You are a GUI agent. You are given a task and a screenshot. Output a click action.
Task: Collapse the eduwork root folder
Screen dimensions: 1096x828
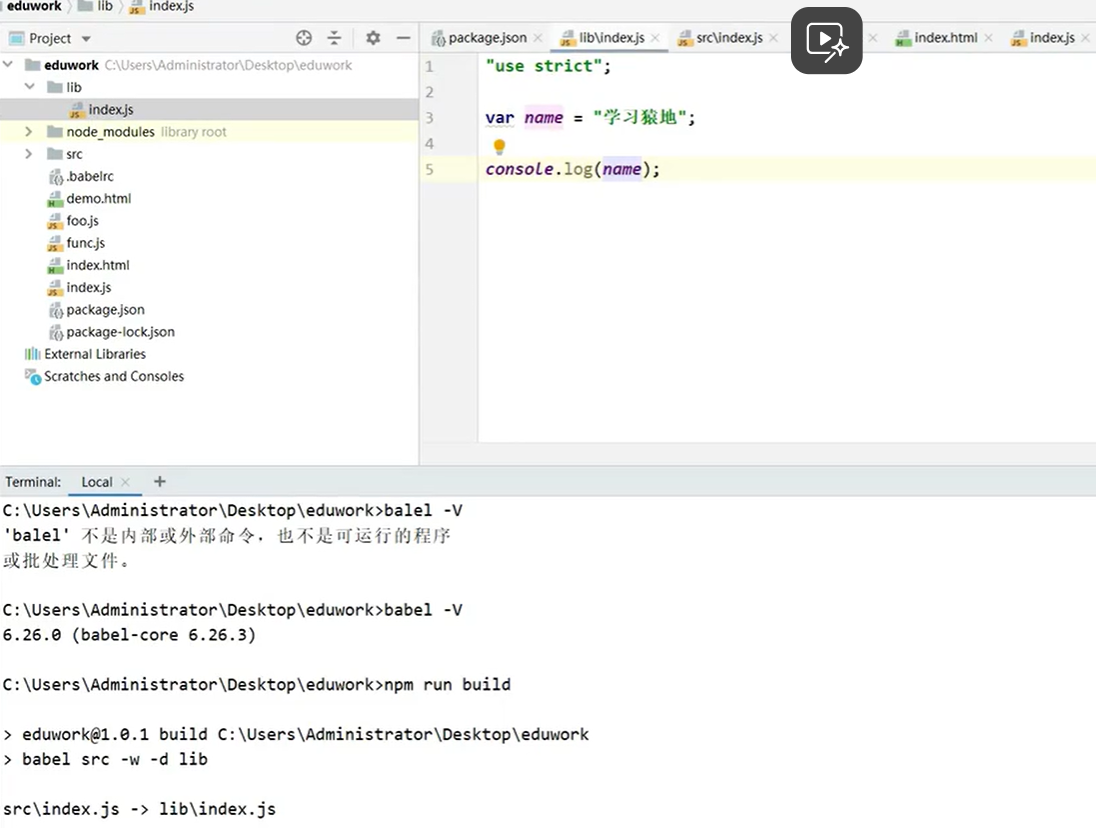[8, 64]
